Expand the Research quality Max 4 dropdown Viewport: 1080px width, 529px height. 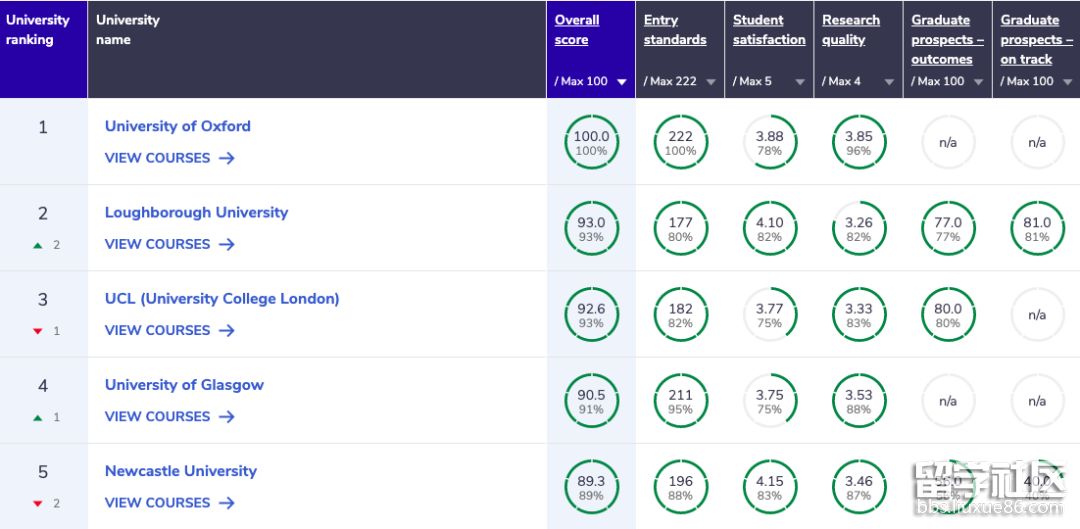888,82
